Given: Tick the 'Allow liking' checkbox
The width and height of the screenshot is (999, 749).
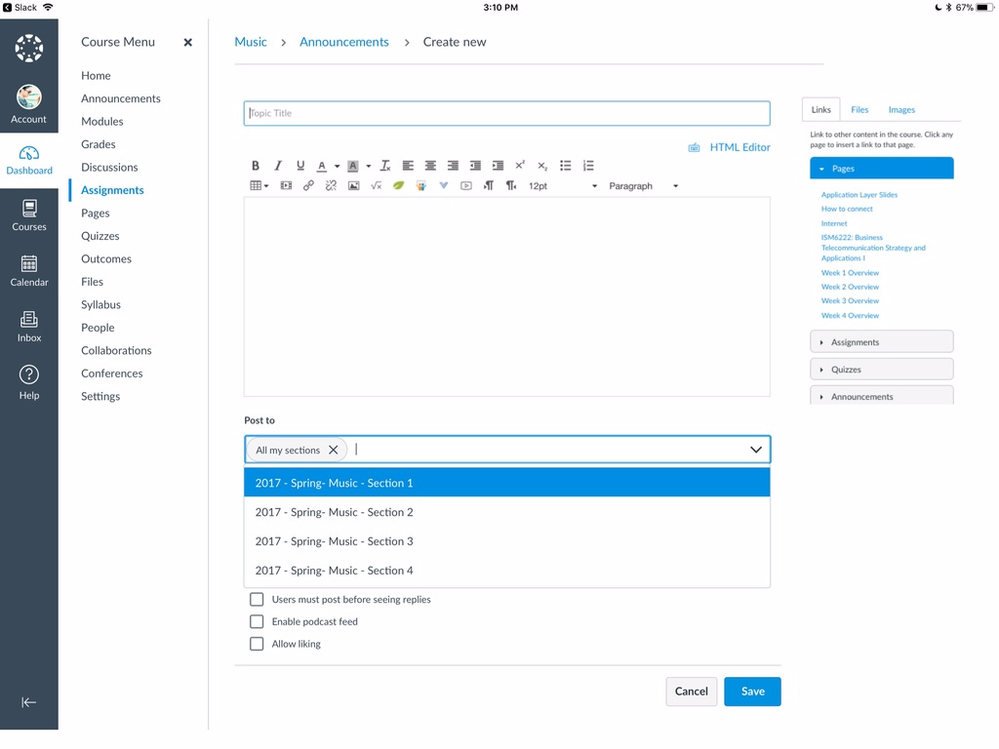Looking at the screenshot, I should click(x=257, y=644).
